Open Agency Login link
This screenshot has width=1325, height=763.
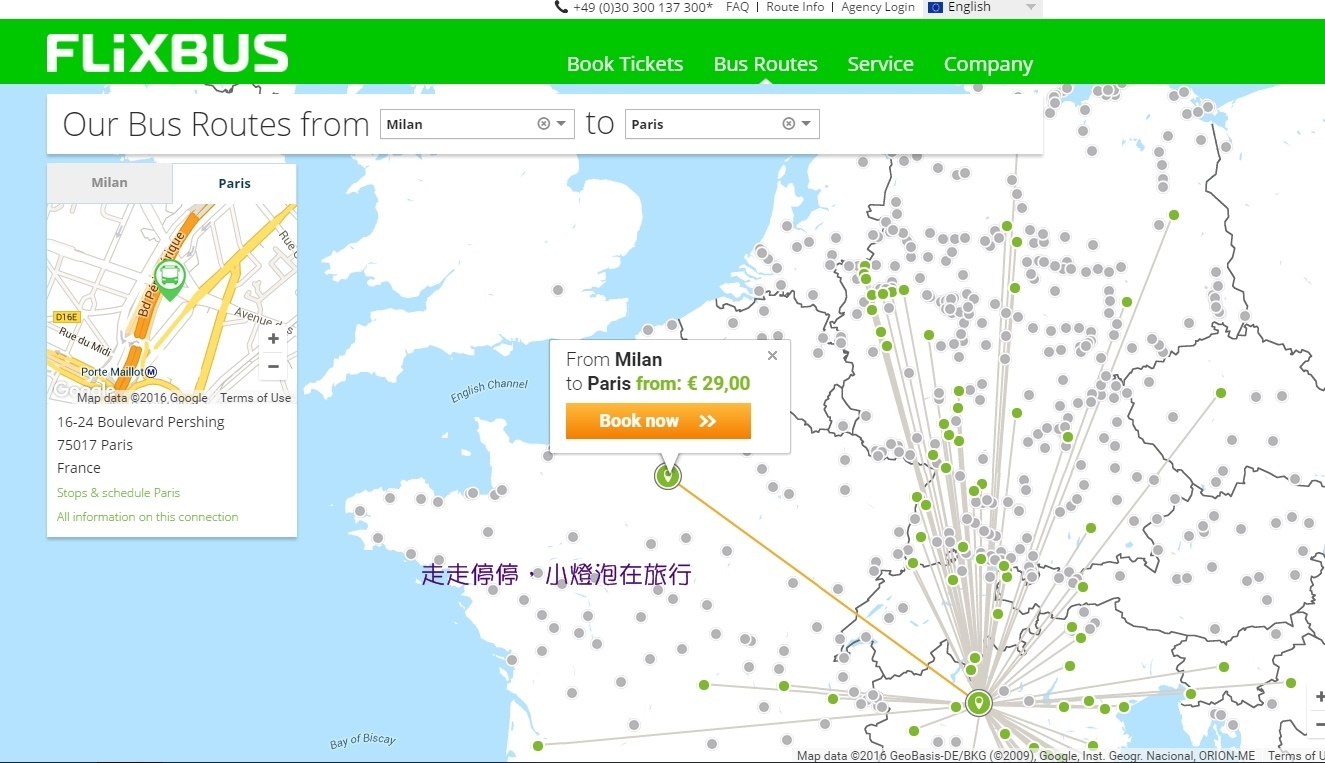pyautogui.click(x=878, y=7)
